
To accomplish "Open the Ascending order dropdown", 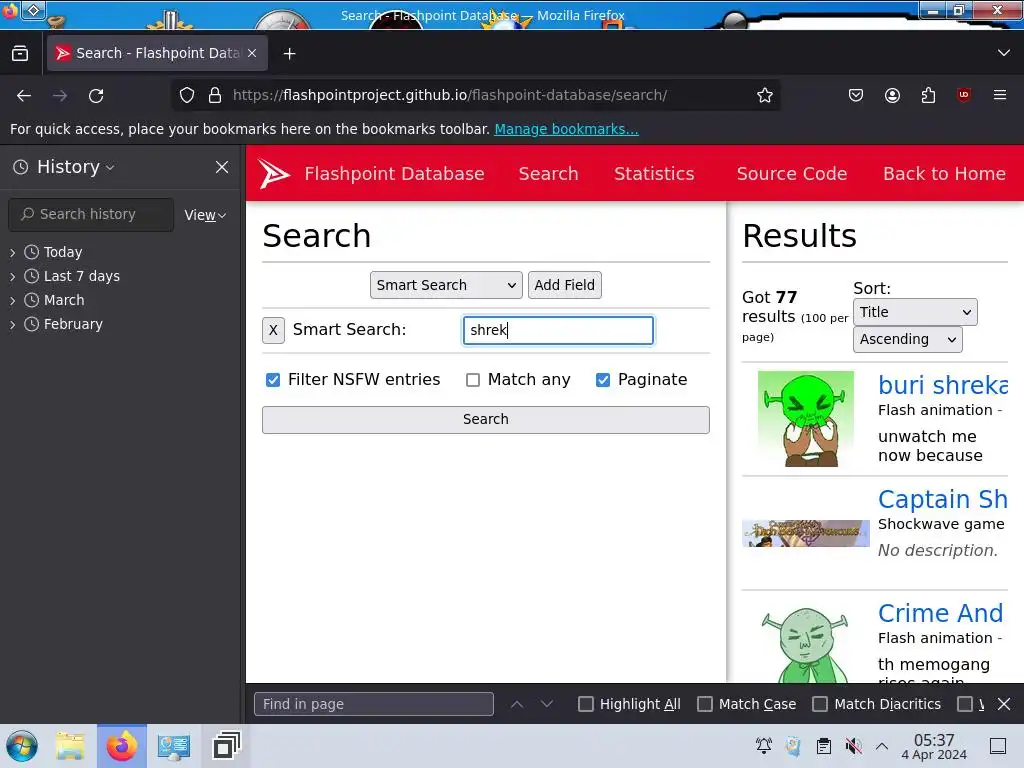I will pos(907,340).
